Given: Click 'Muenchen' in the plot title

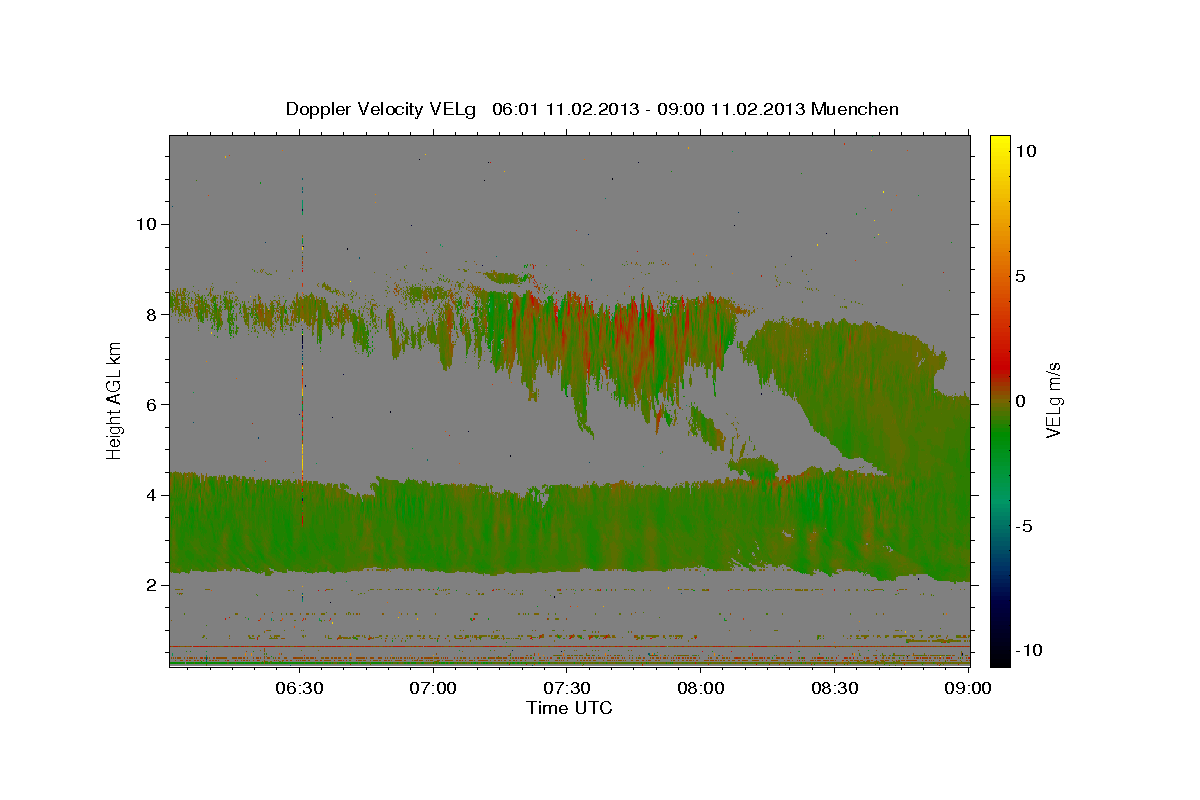Looking at the screenshot, I should (x=855, y=109).
